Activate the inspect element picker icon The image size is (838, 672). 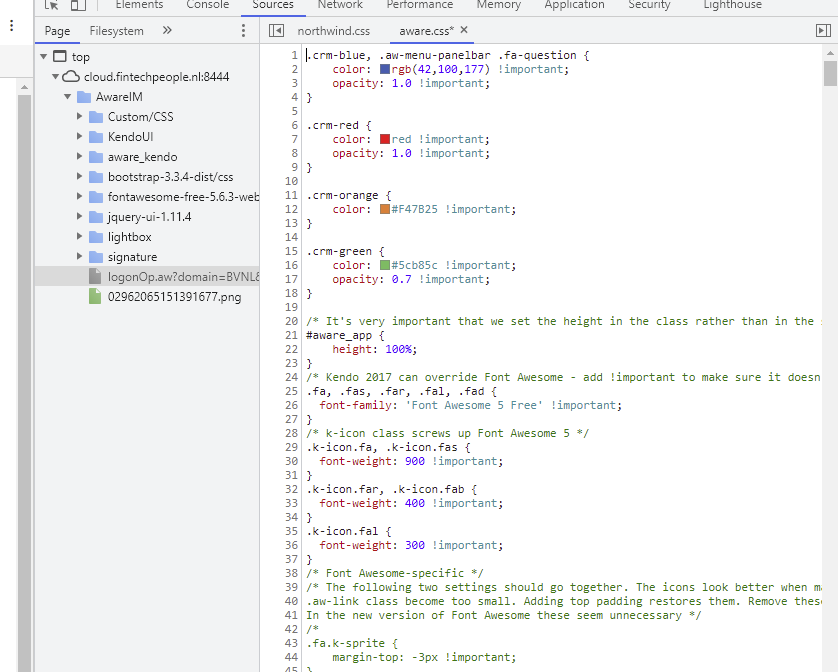pyautogui.click(x=51, y=5)
